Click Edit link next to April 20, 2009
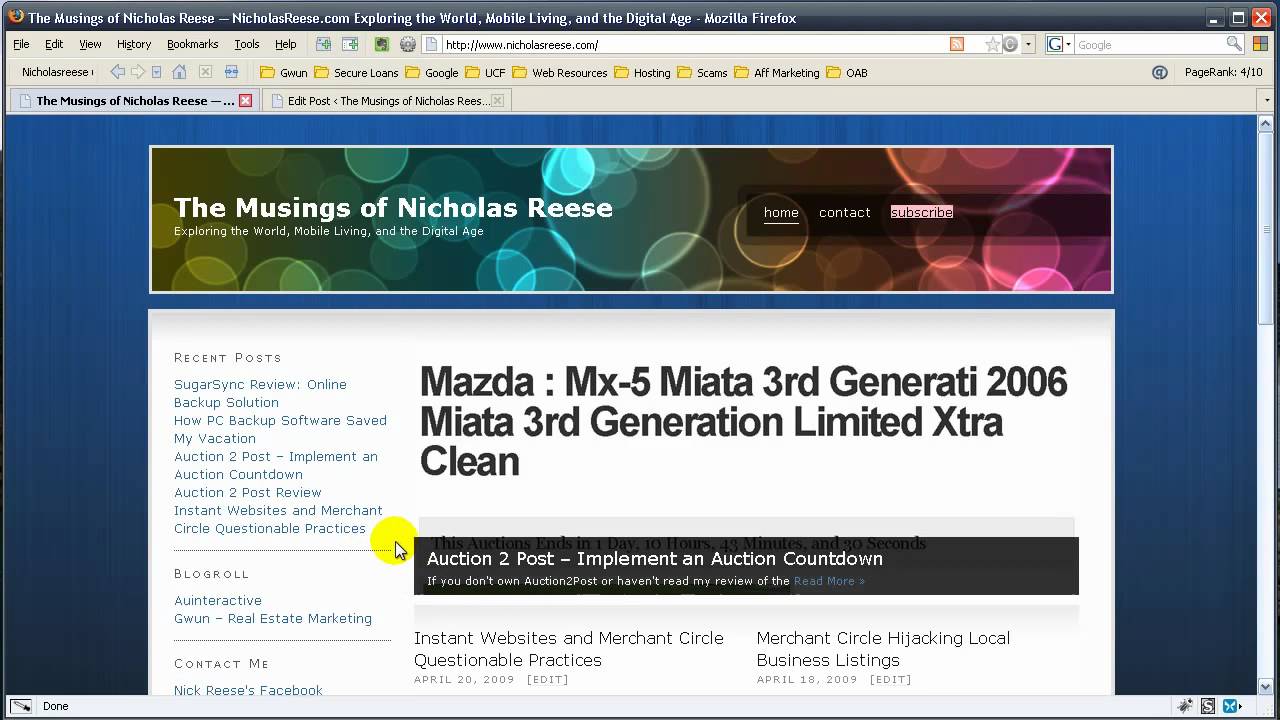 pyautogui.click(x=549, y=679)
